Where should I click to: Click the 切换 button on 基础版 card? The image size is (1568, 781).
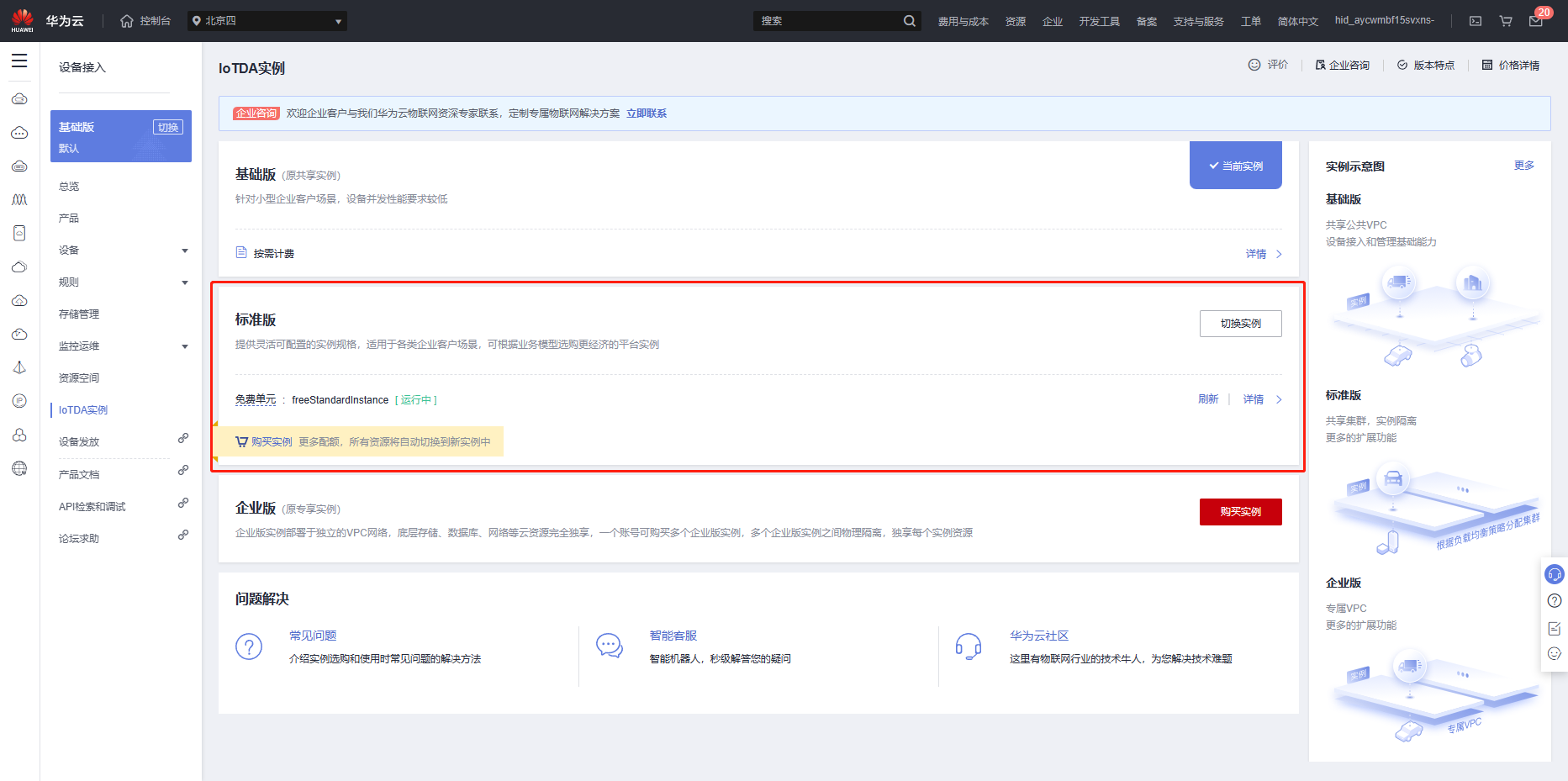(168, 127)
